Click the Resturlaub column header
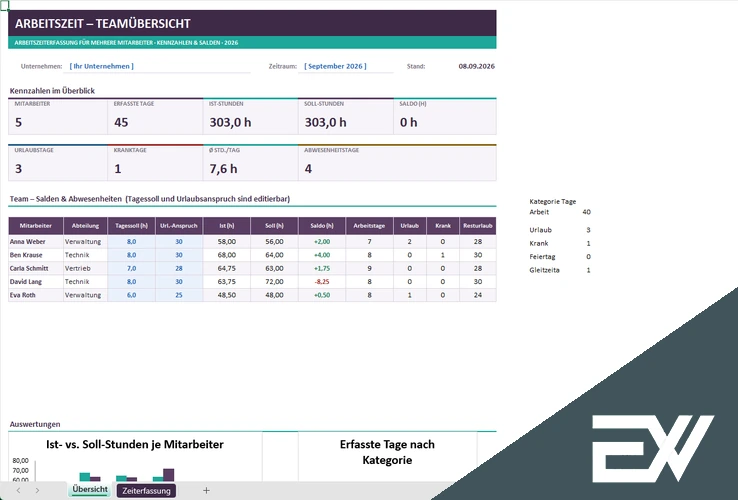 pos(478,226)
